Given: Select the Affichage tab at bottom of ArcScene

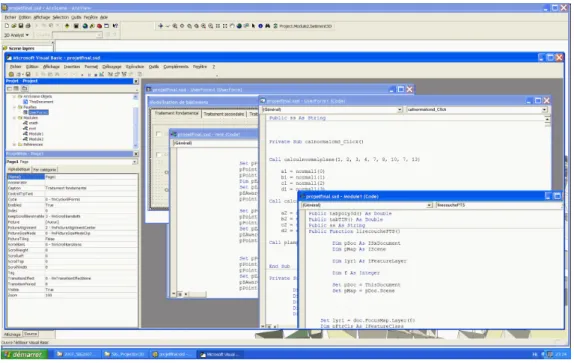Looking at the screenshot, I should click(12, 334).
